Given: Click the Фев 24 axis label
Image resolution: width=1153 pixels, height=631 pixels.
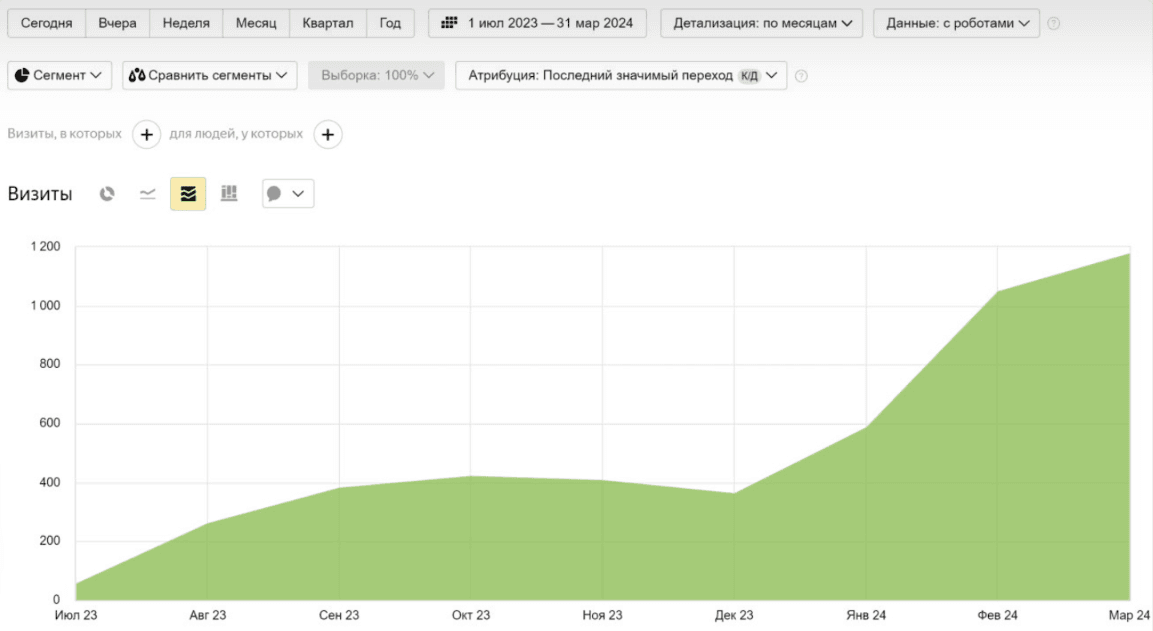Looking at the screenshot, I should [997, 615].
